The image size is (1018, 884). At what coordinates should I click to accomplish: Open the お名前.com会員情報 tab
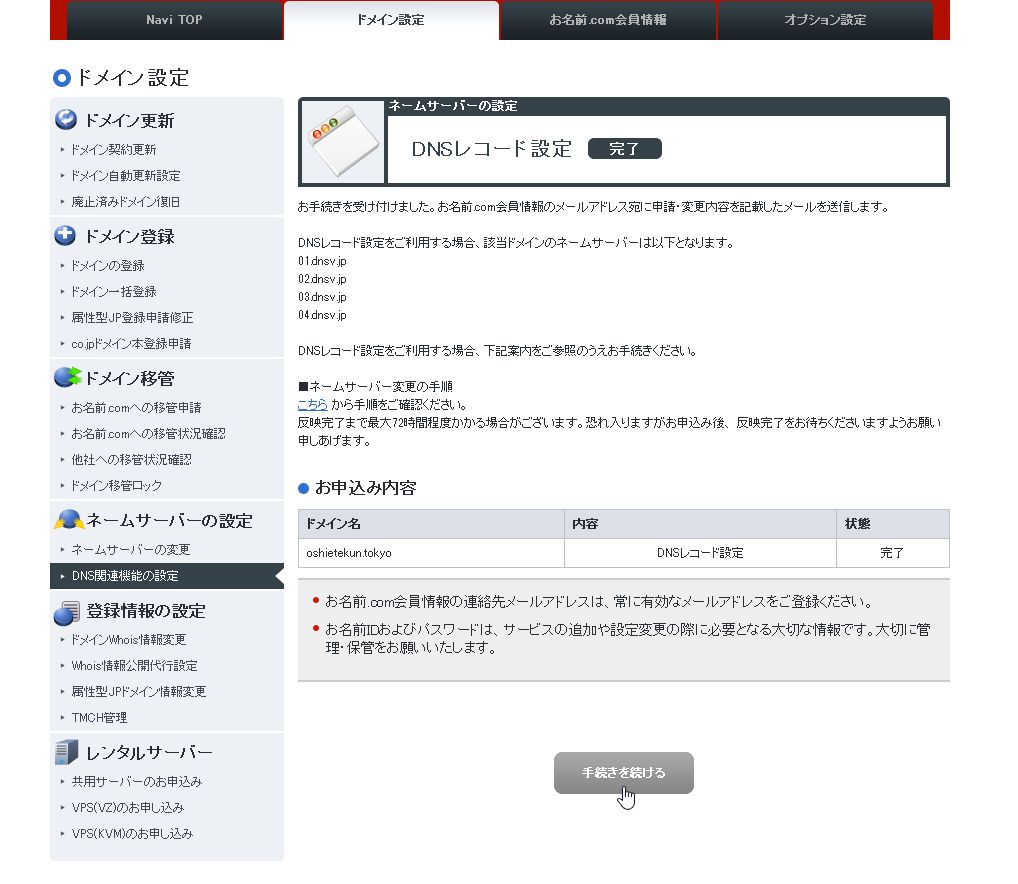coord(608,19)
